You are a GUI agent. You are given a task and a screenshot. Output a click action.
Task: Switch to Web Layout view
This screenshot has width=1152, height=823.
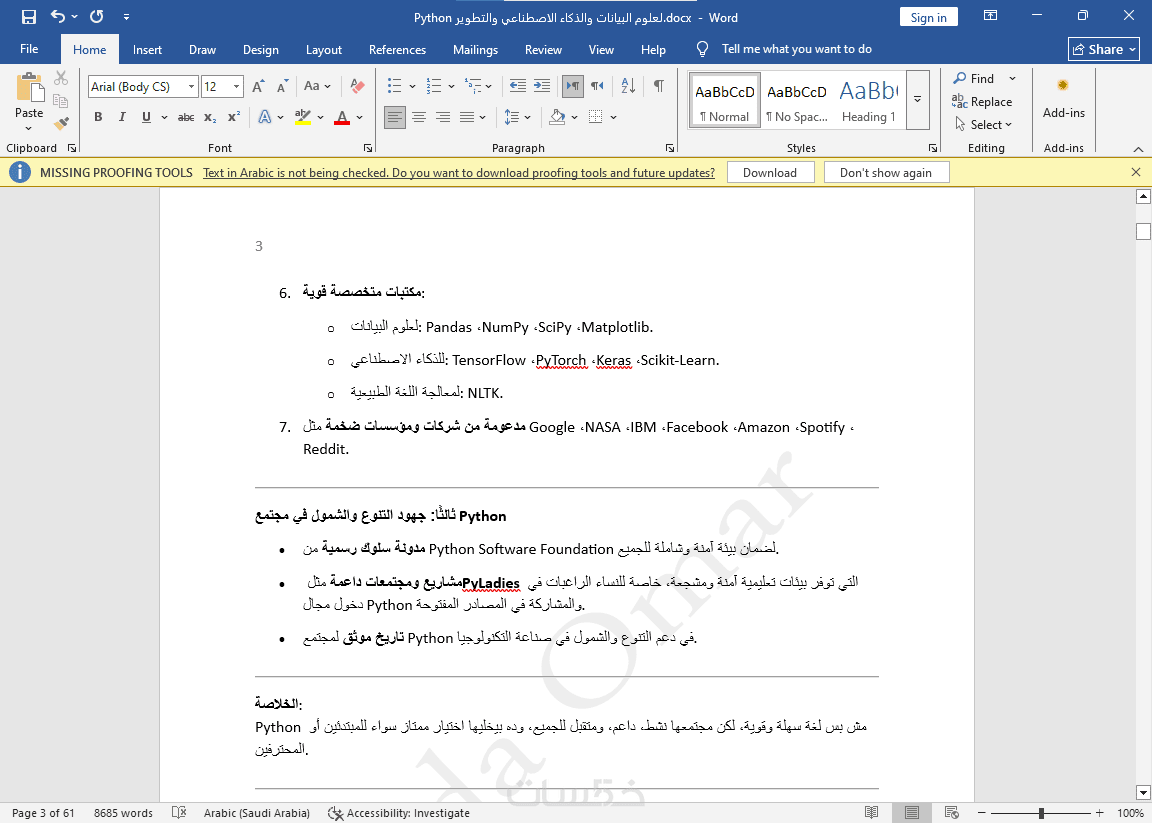(951, 813)
